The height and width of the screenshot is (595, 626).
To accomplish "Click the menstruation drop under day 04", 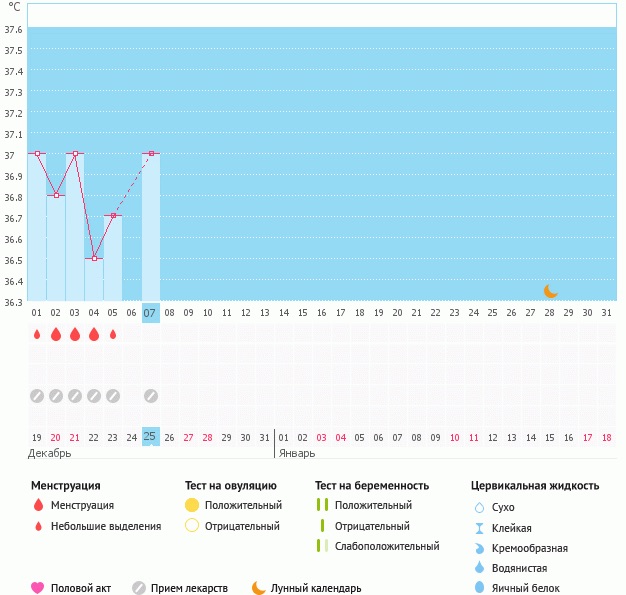I will coord(94,334).
